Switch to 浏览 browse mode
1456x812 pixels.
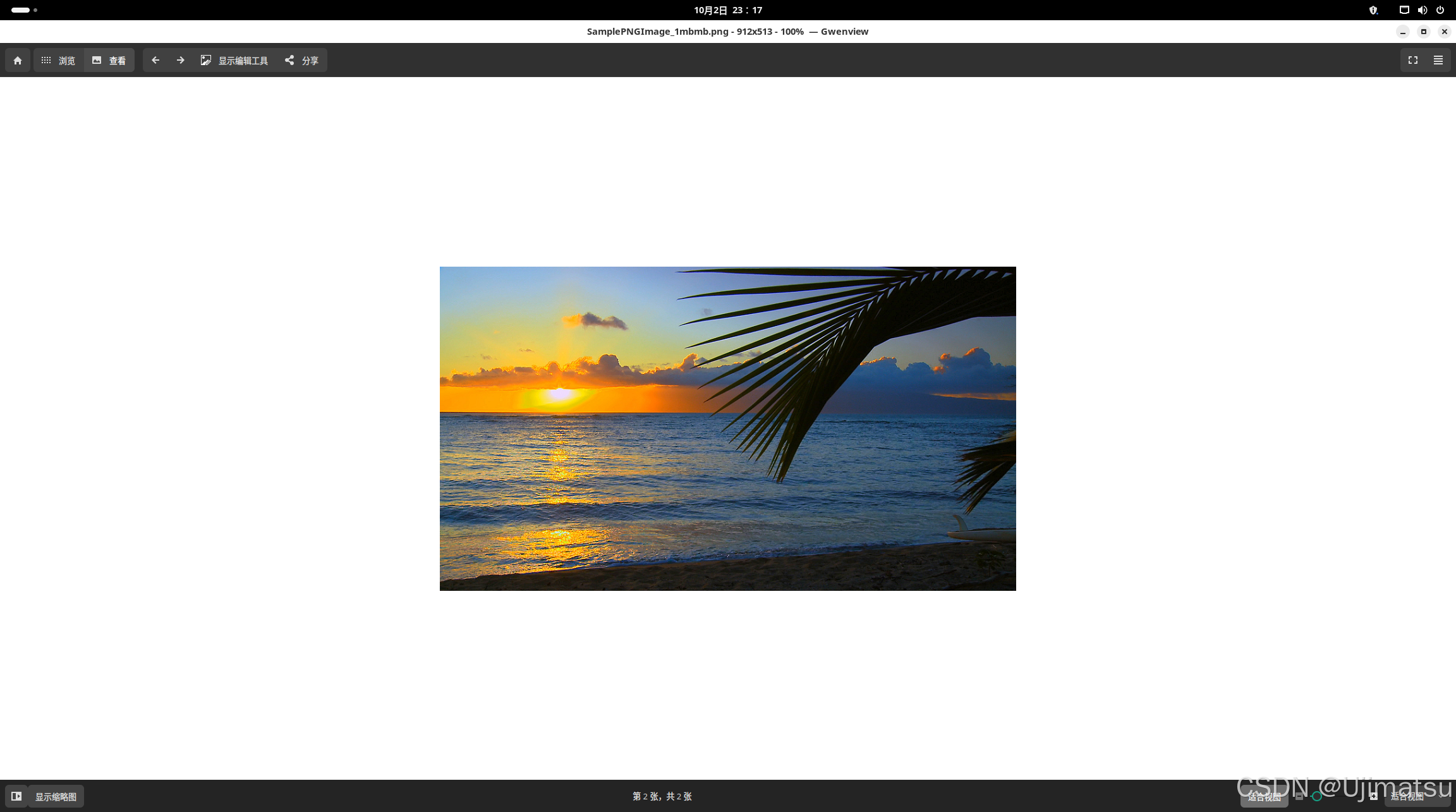[58, 61]
